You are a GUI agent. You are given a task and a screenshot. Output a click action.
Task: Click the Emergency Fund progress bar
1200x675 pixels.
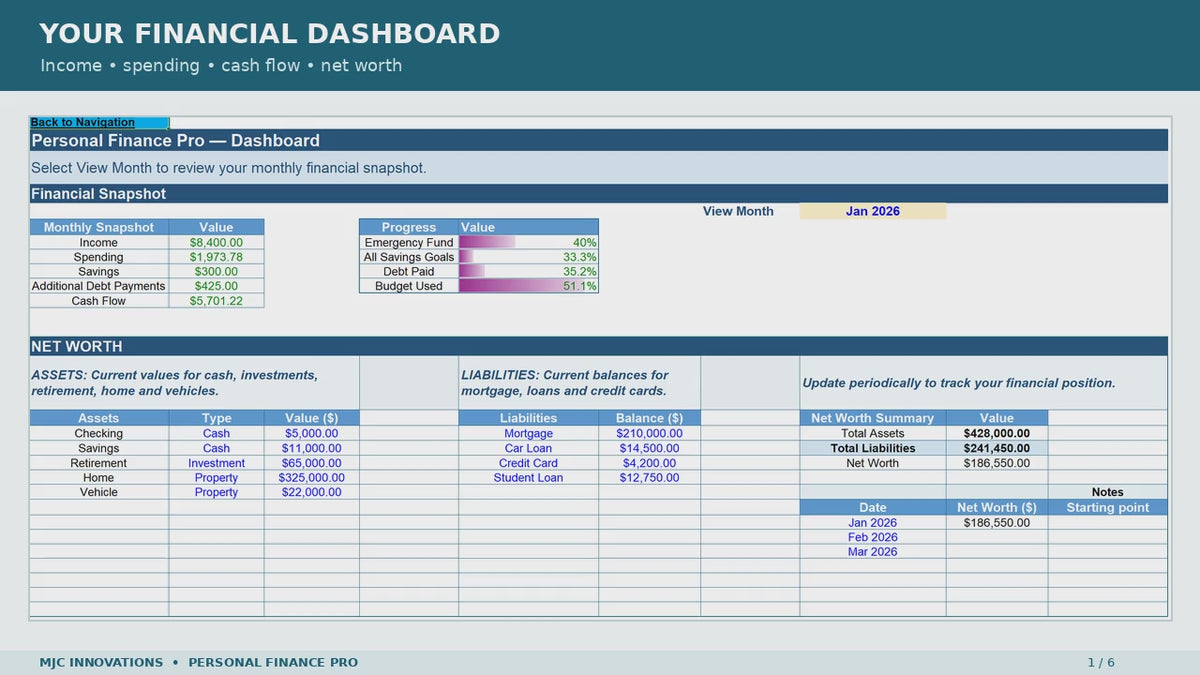pyautogui.click(x=528, y=242)
